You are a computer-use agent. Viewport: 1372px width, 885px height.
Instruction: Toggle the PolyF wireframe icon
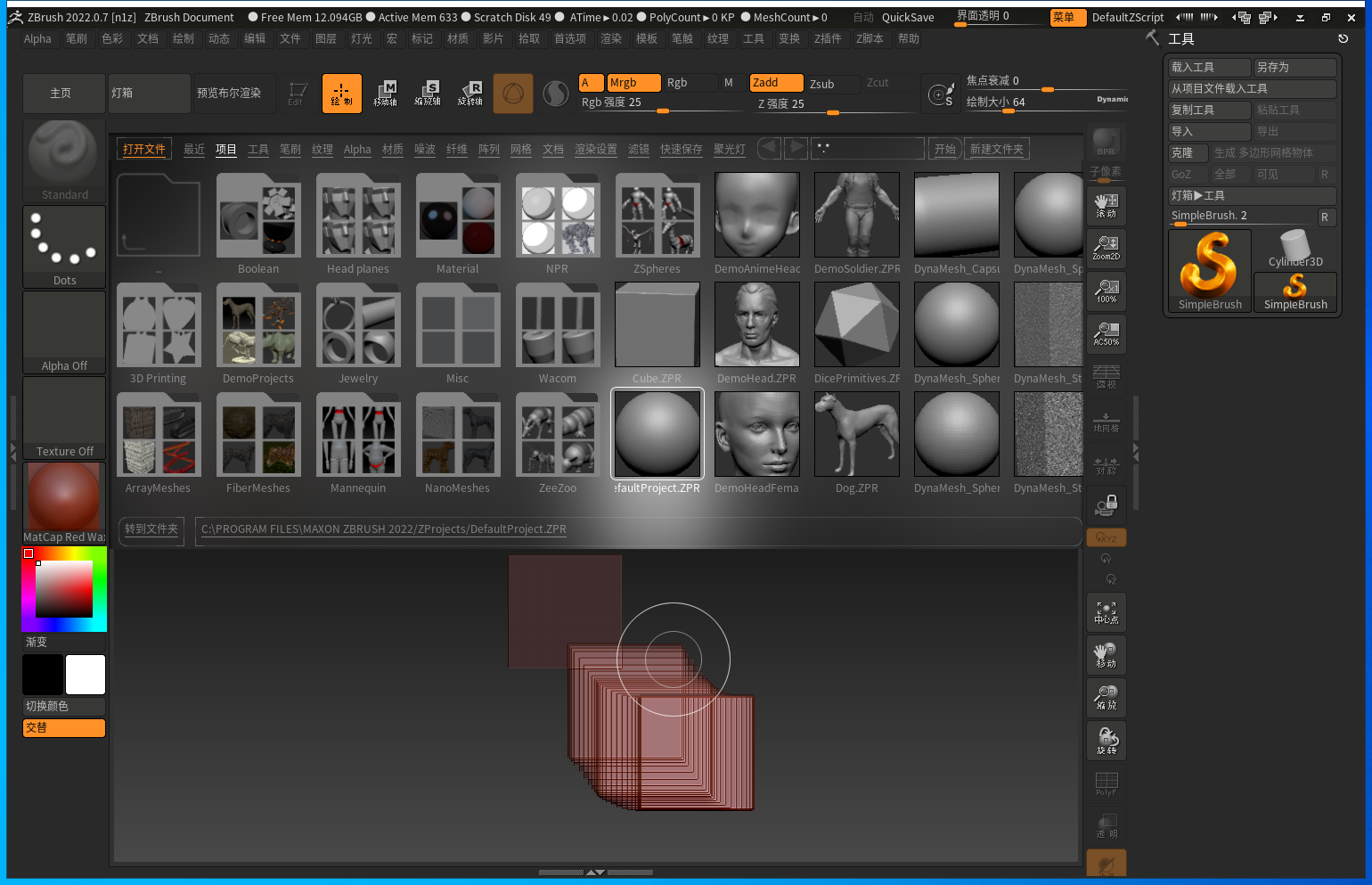pyautogui.click(x=1106, y=783)
